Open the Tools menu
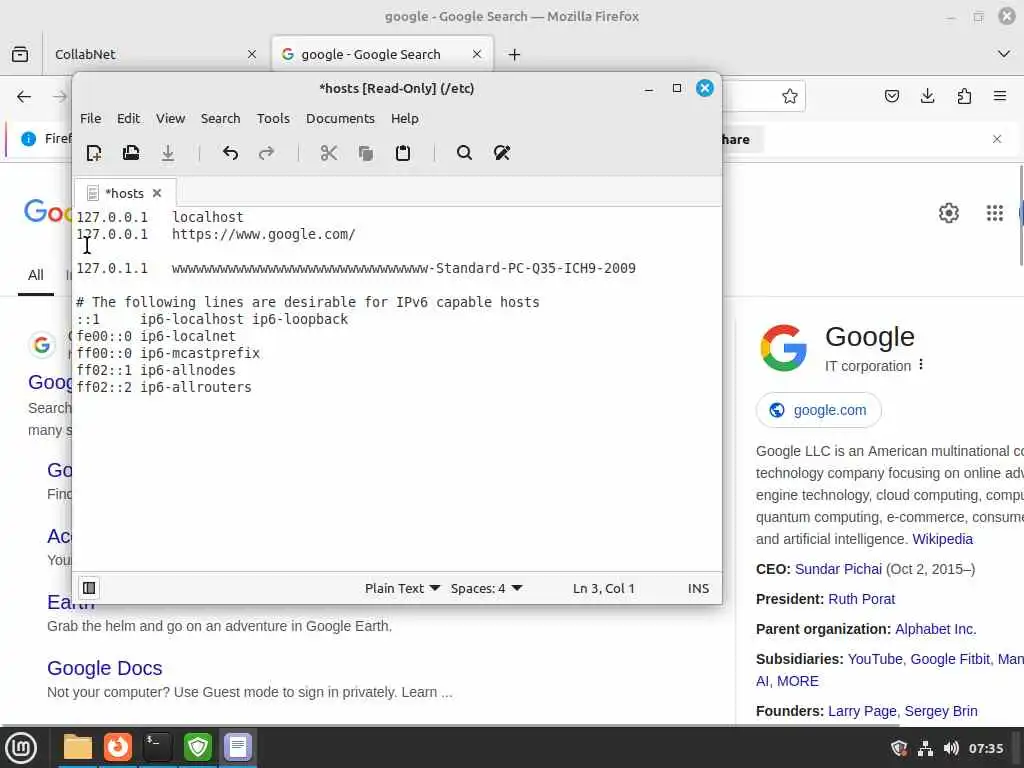The height and width of the screenshot is (768, 1024). click(273, 118)
